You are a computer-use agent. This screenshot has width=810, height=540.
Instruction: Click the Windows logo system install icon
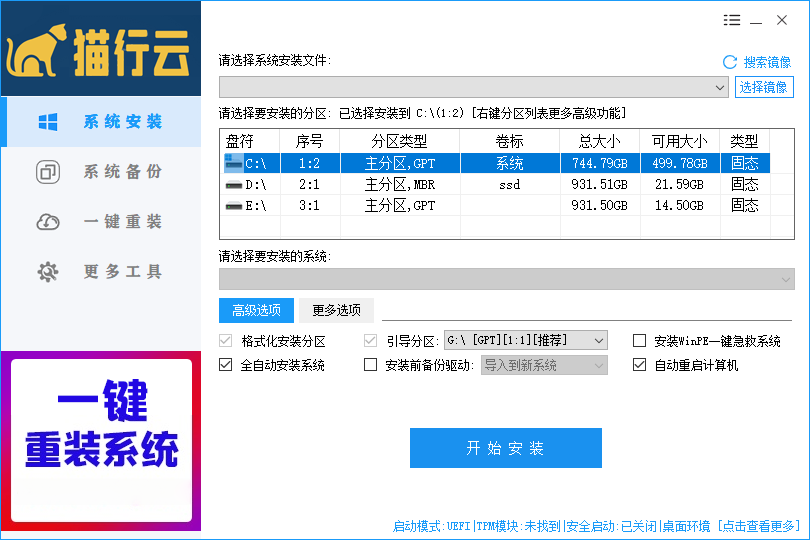(x=47, y=122)
